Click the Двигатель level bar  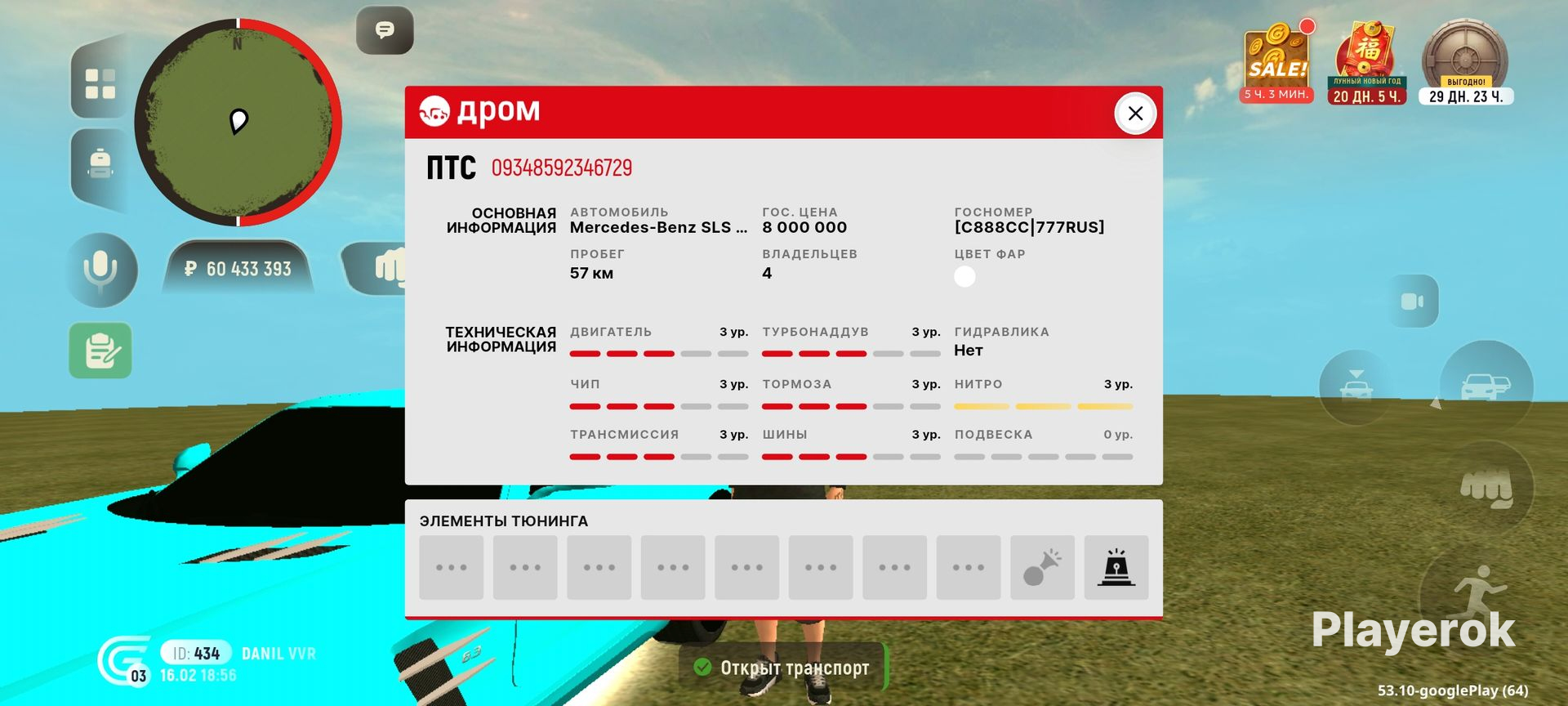click(659, 354)
